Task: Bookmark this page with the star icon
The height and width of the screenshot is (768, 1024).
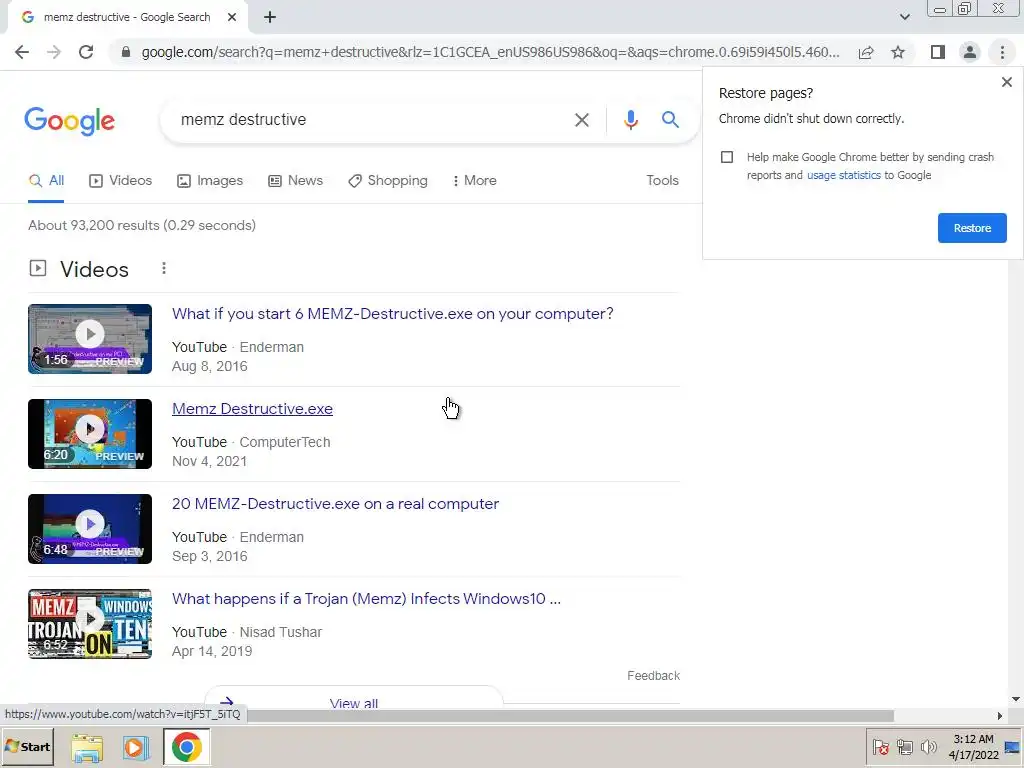Action: point(898,52)
